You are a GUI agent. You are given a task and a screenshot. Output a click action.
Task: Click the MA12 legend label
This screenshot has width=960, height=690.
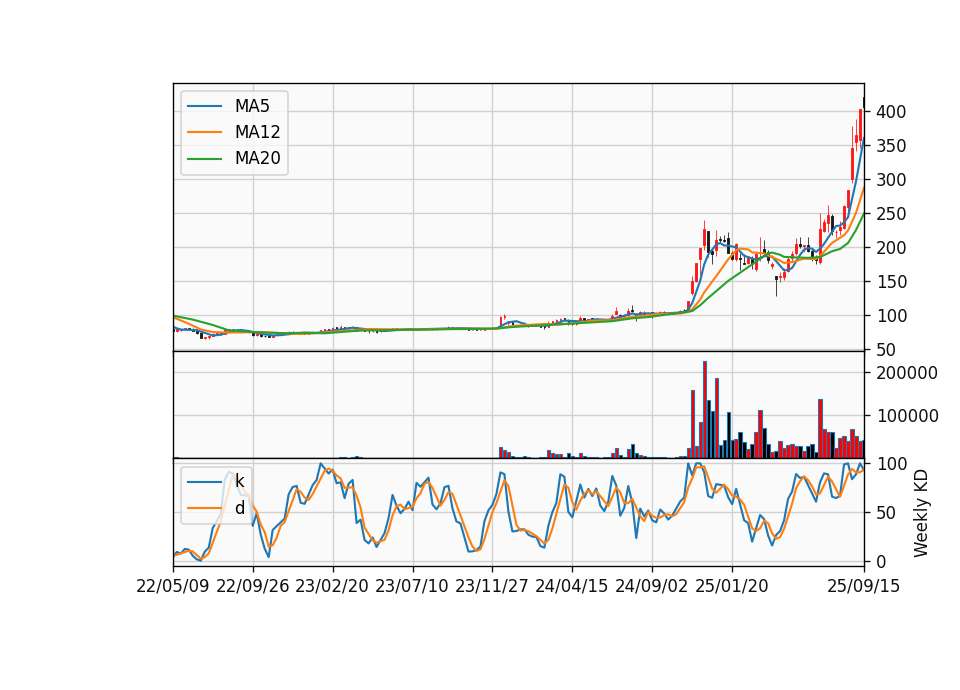pos(257,132)
